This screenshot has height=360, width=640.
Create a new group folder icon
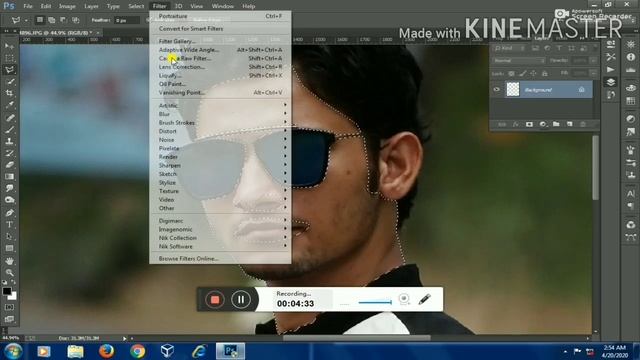(x=556, y=124)
